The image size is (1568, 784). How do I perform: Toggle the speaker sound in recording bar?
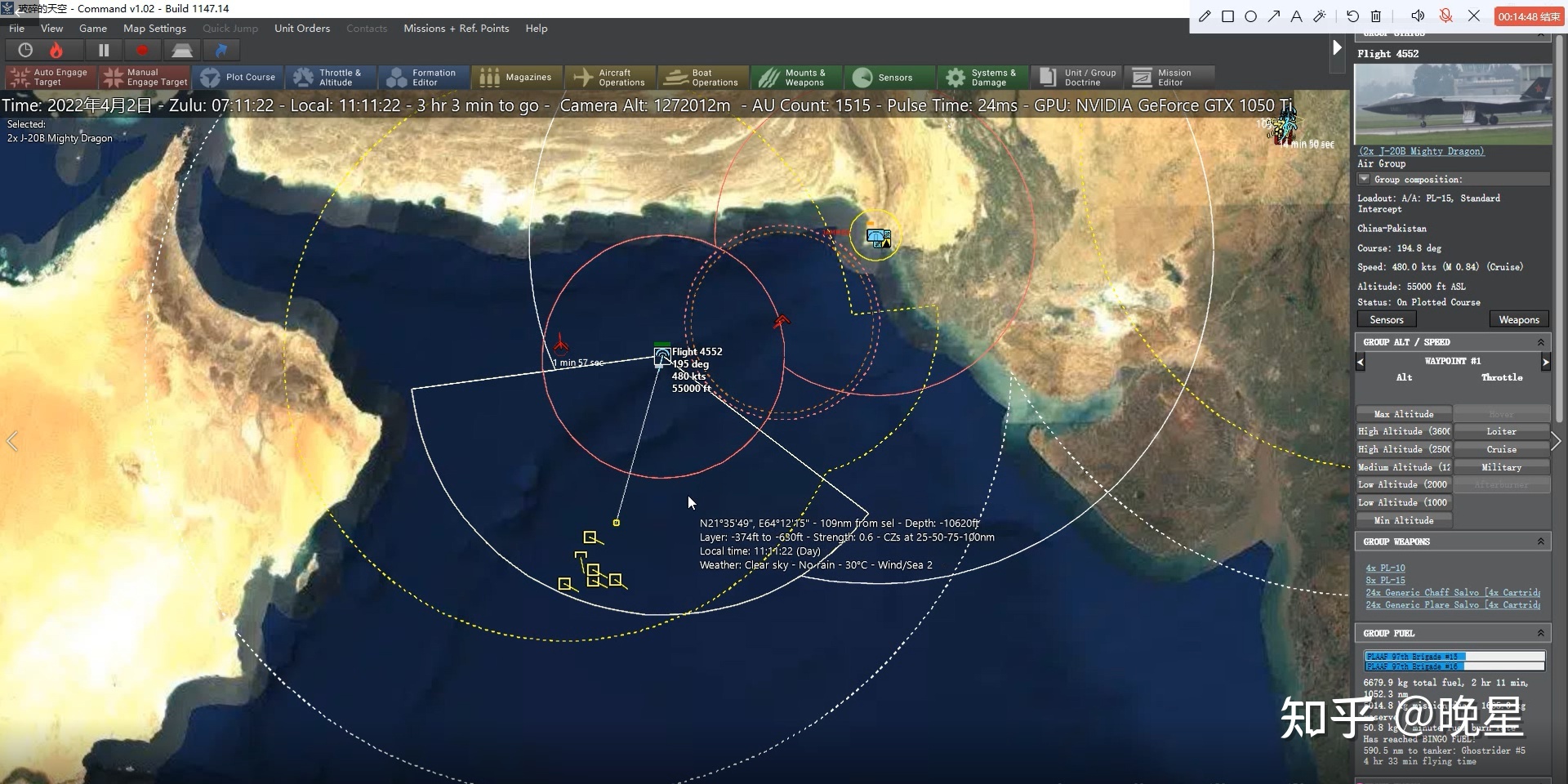pyautogui.click(x=1418, y=16)
